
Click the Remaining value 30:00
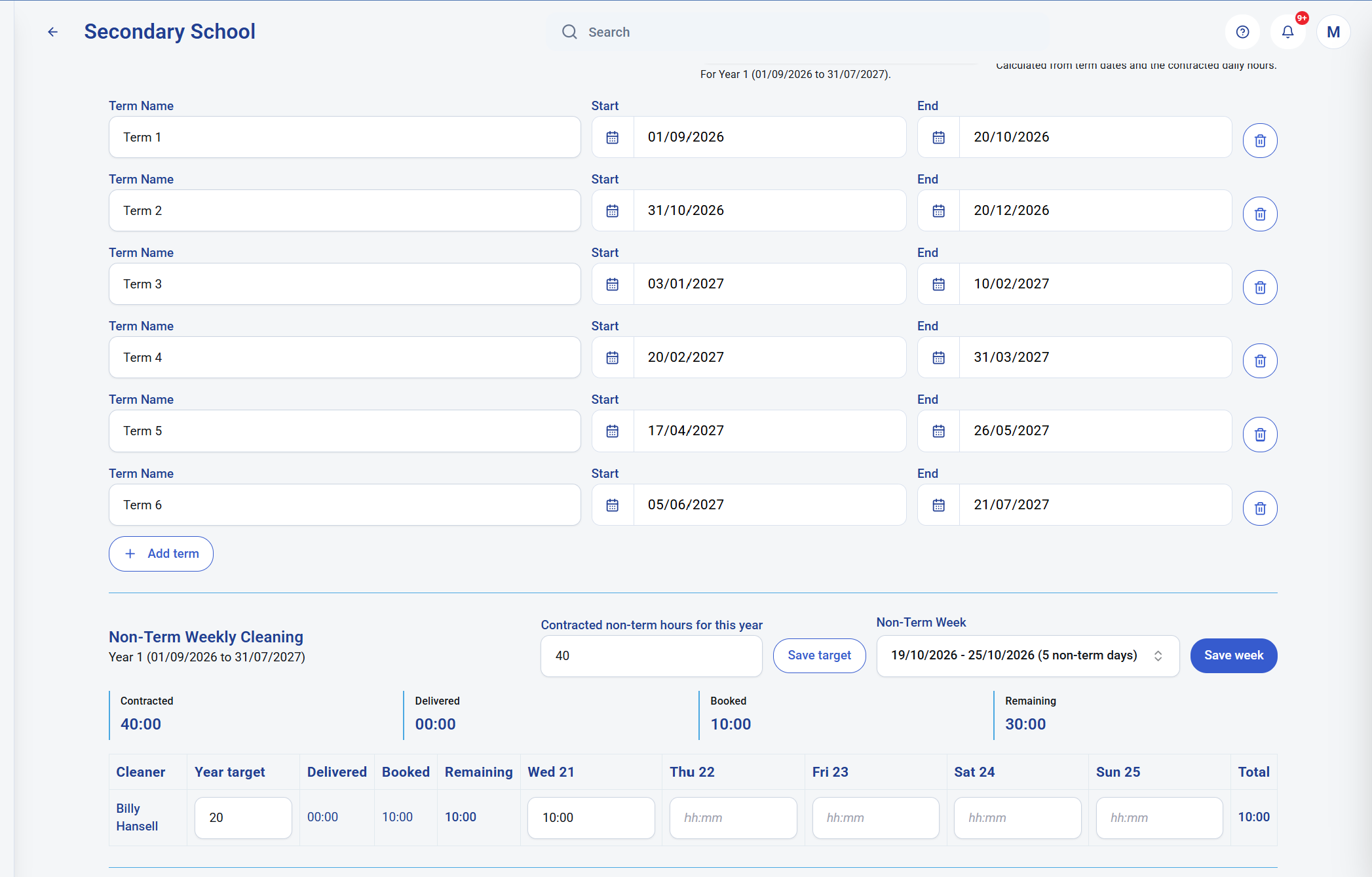(1025, 724)
